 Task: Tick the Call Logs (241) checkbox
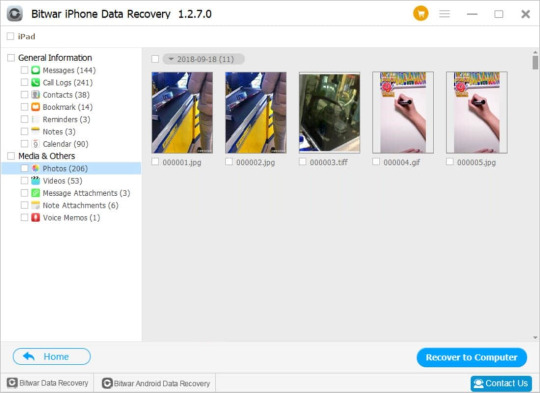pyautogui.click(x=24, y=82)
